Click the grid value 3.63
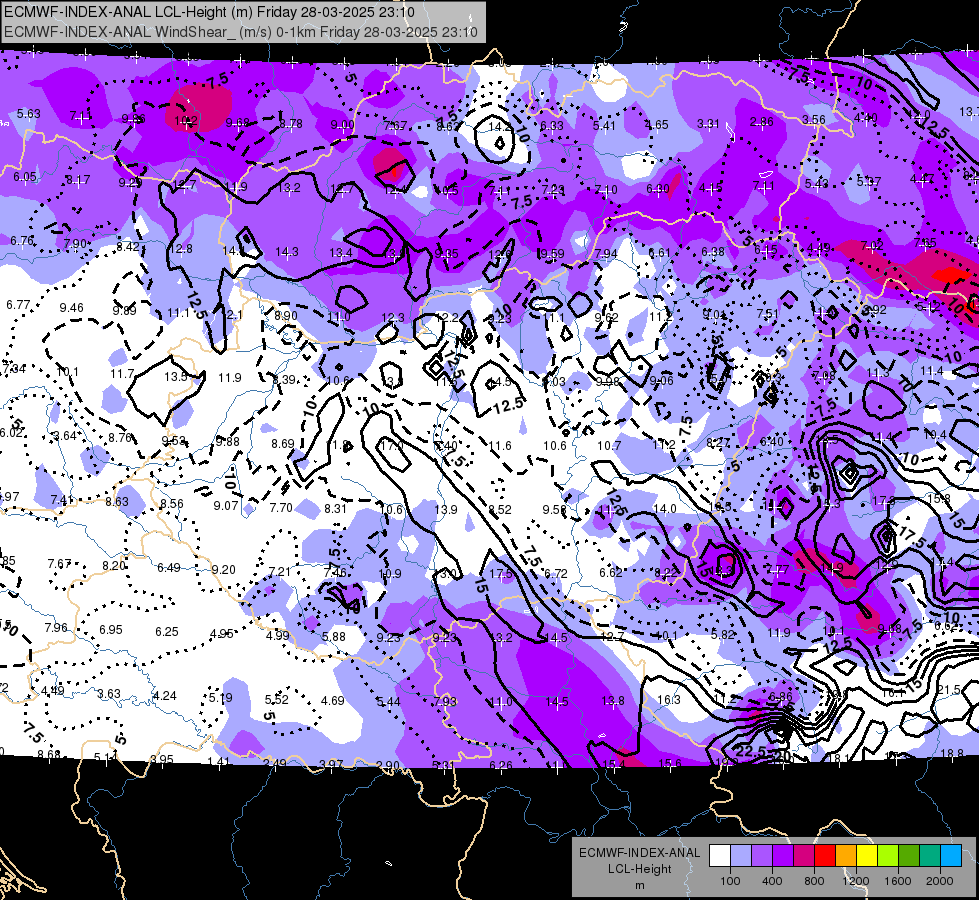This screenshot has height=900, width=979. click(x=109, y=694)
